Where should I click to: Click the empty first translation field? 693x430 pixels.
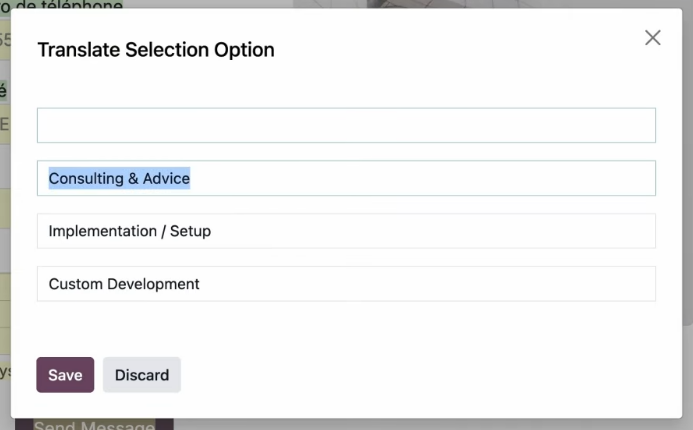tap(346, 126)
